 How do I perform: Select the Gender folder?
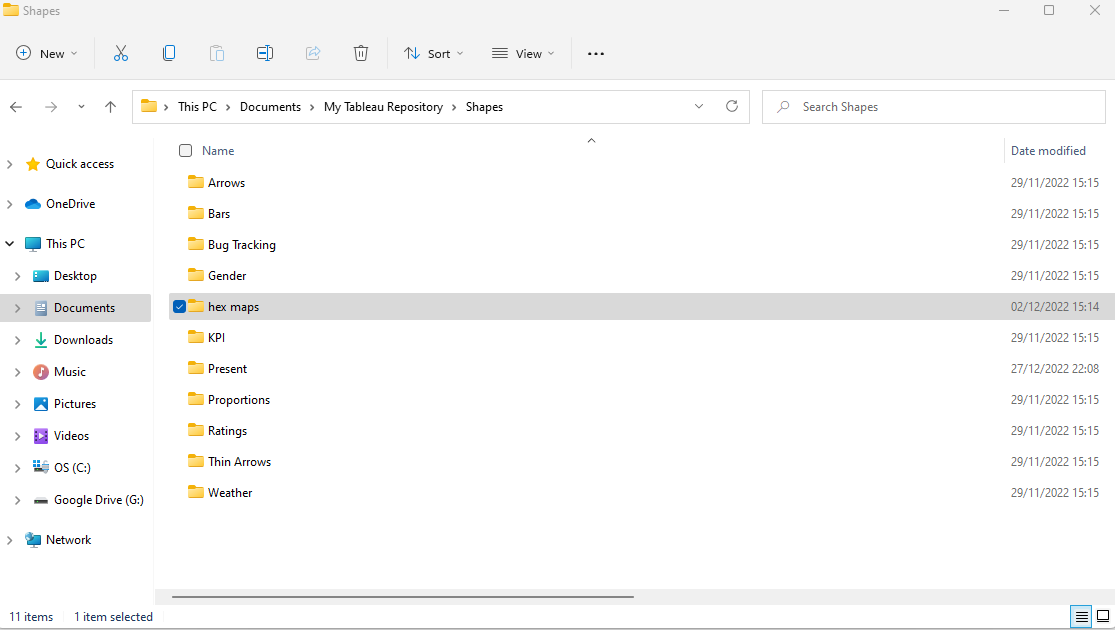tap(227, 275)
